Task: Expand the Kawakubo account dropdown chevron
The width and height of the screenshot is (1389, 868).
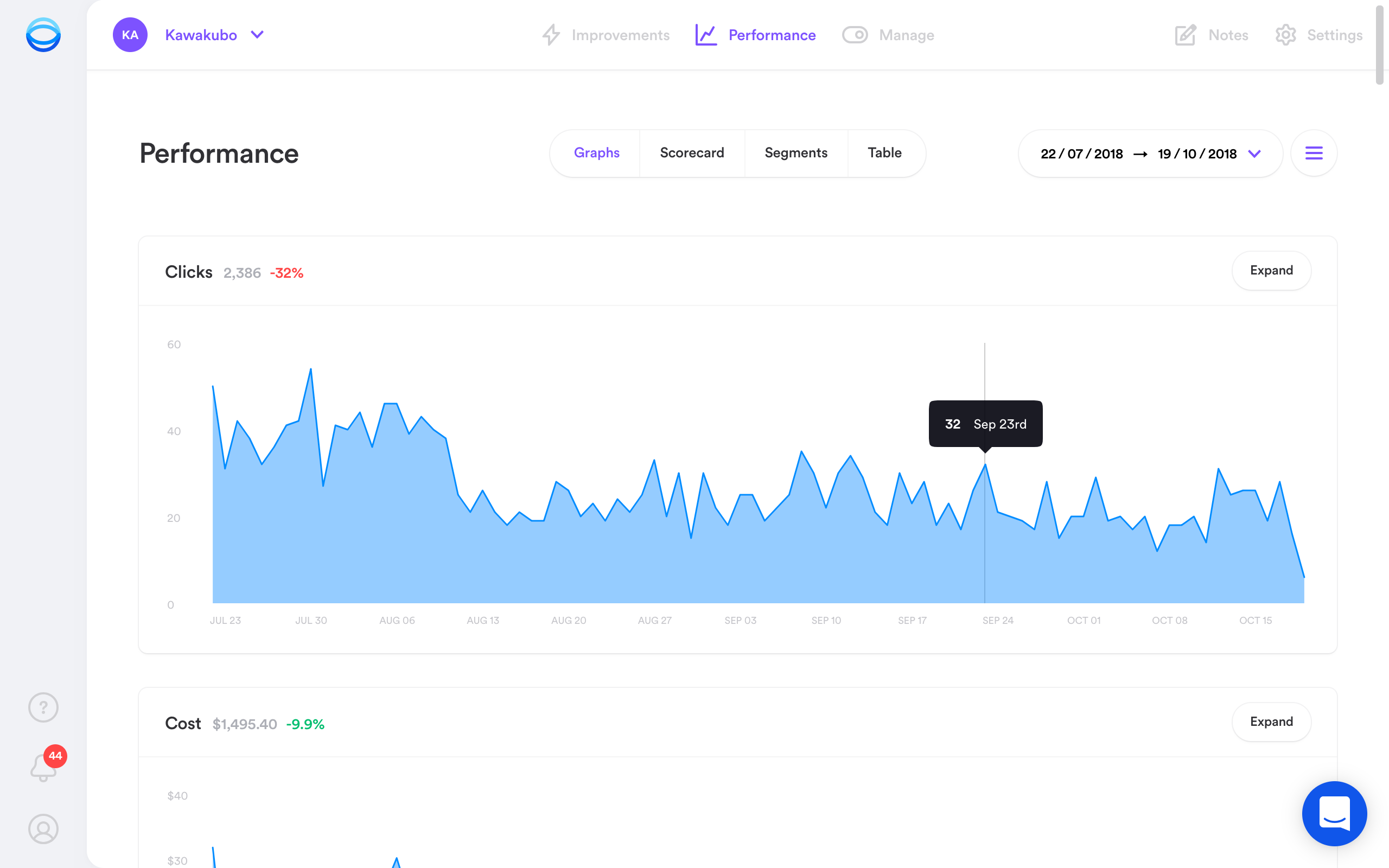Action: (257, 35)
